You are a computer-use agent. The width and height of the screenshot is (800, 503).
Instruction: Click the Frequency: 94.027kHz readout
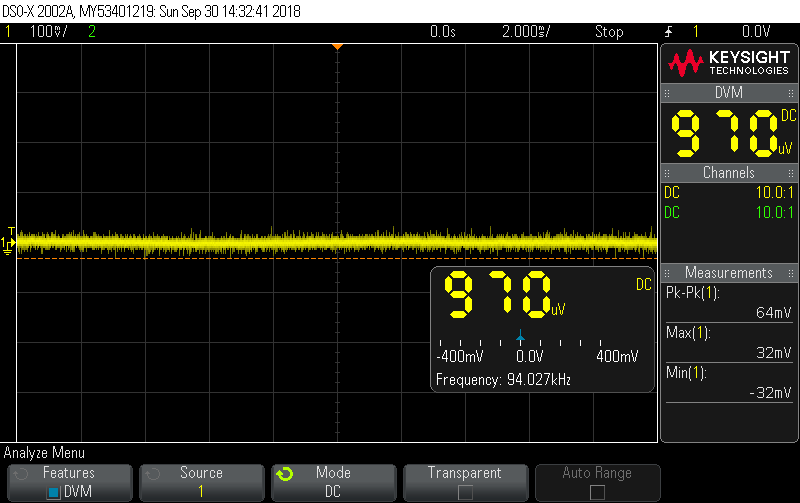503,380
